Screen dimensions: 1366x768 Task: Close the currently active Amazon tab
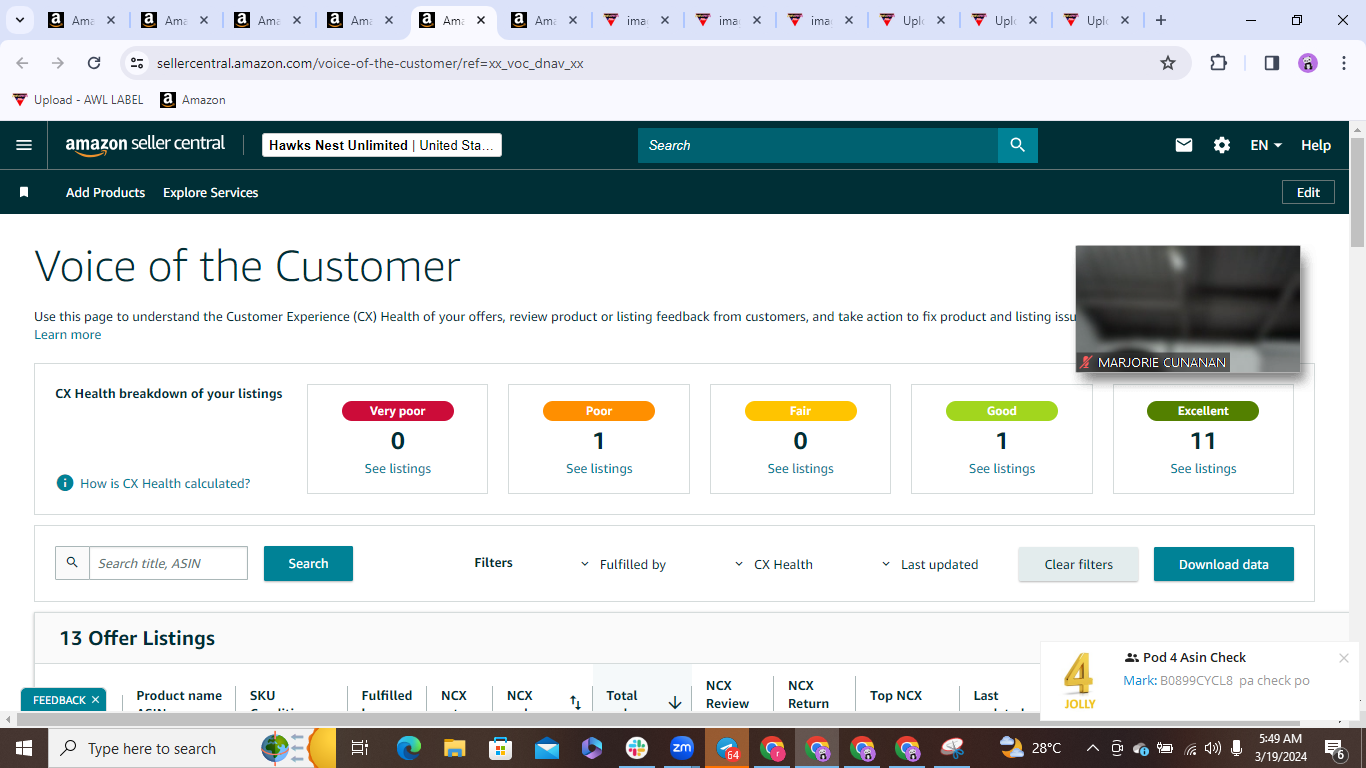coord(483,20)
